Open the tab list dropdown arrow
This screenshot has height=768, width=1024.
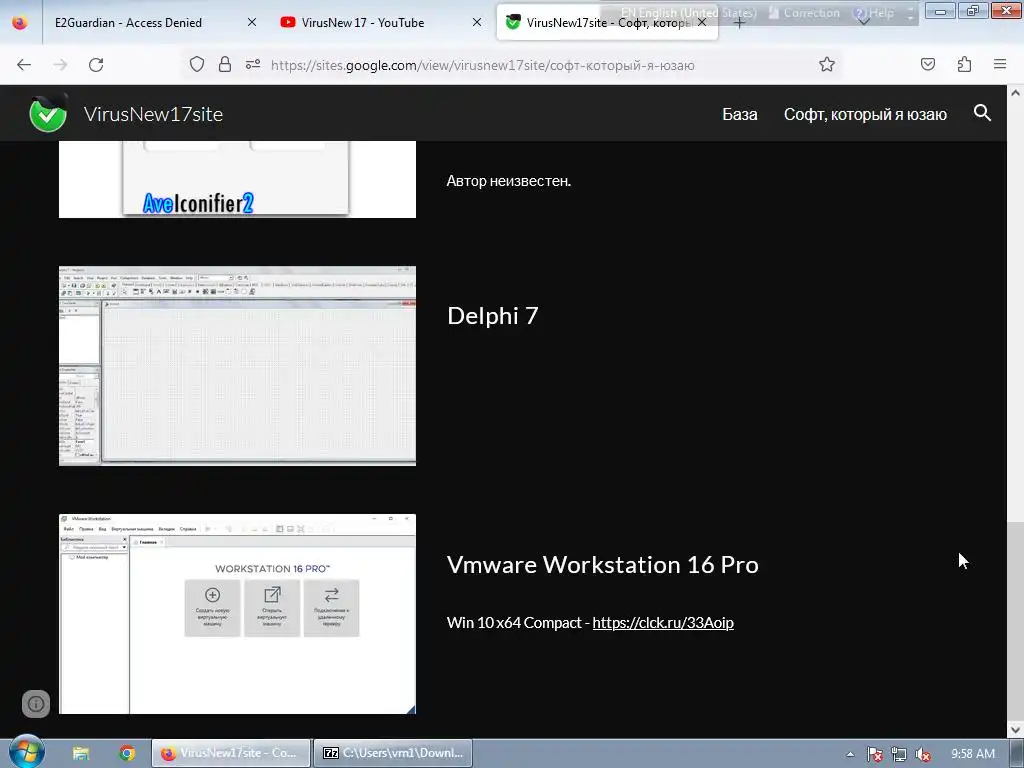863,22
